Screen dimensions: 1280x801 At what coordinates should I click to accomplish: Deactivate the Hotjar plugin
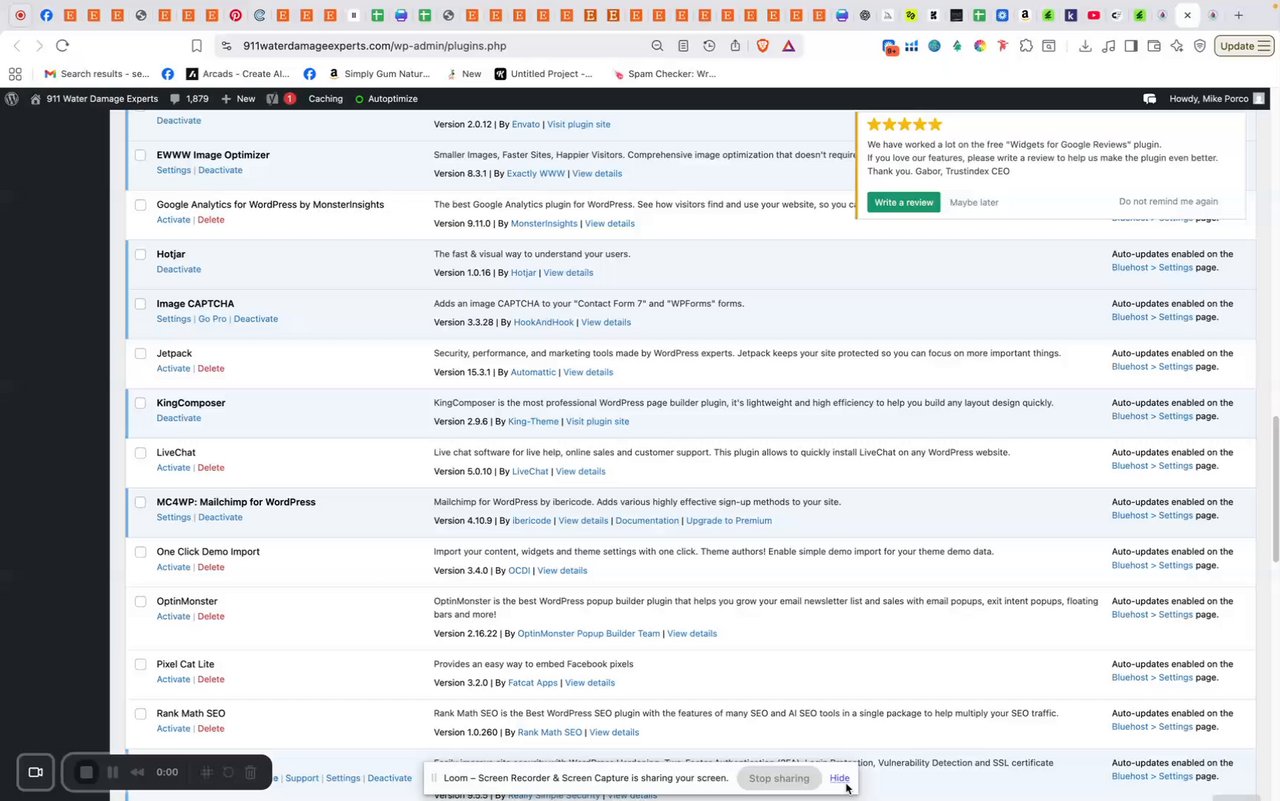point(179,270)
